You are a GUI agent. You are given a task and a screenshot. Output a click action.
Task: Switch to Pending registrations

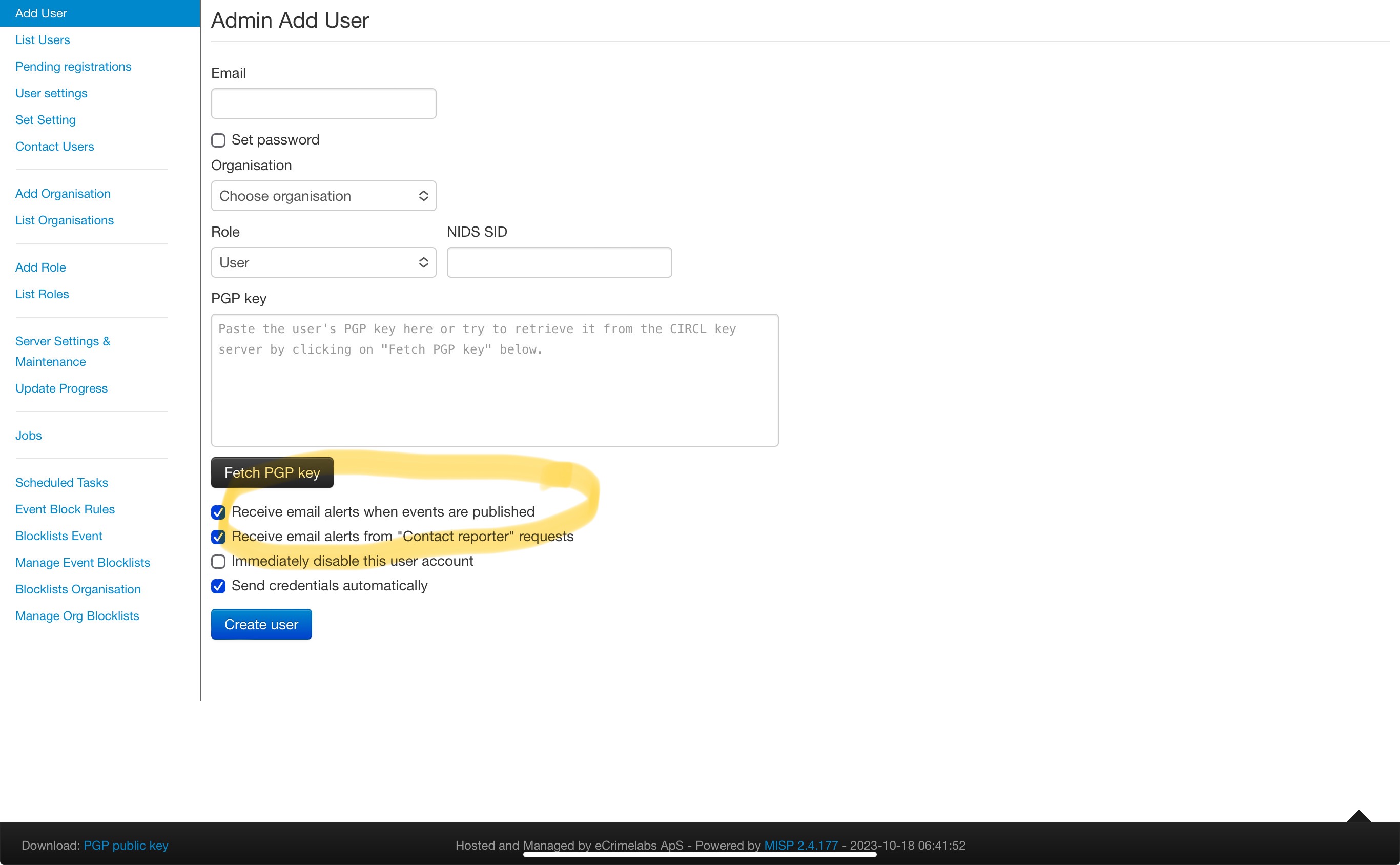[73, 67]
